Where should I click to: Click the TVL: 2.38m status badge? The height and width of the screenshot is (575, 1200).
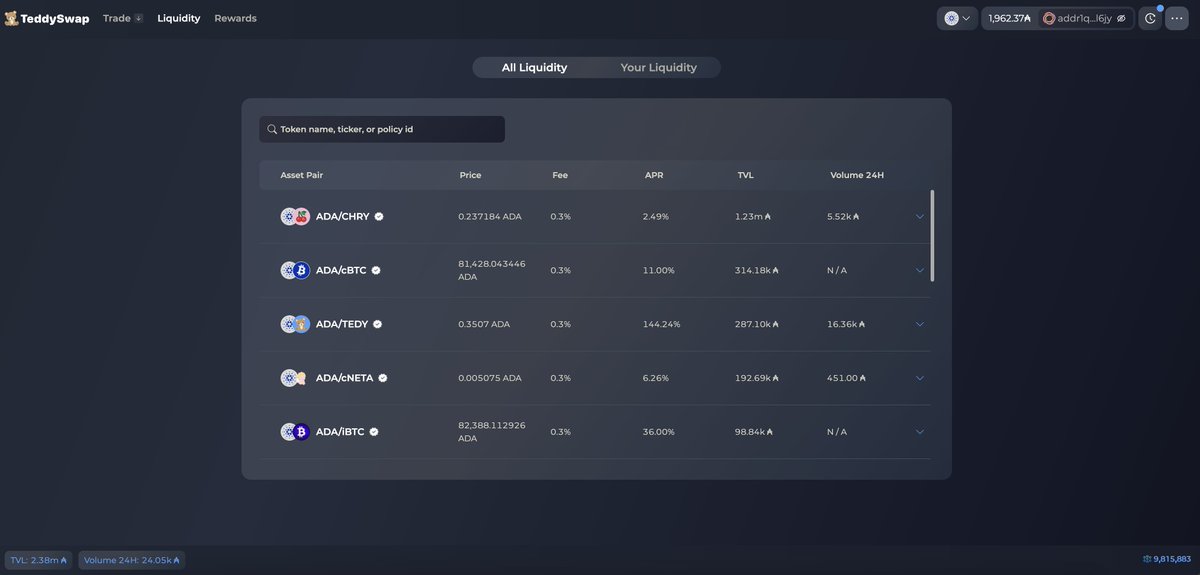coord(38,560)
